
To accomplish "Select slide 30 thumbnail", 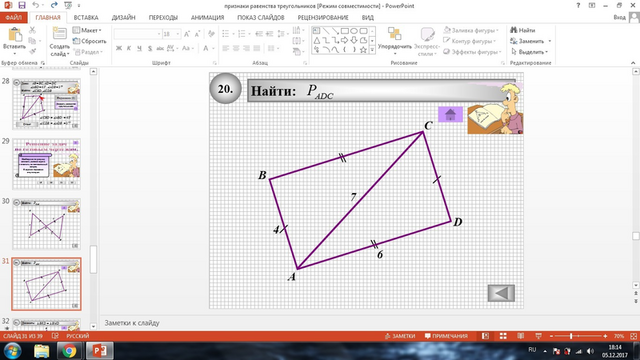I will click(x=46, y=224).
